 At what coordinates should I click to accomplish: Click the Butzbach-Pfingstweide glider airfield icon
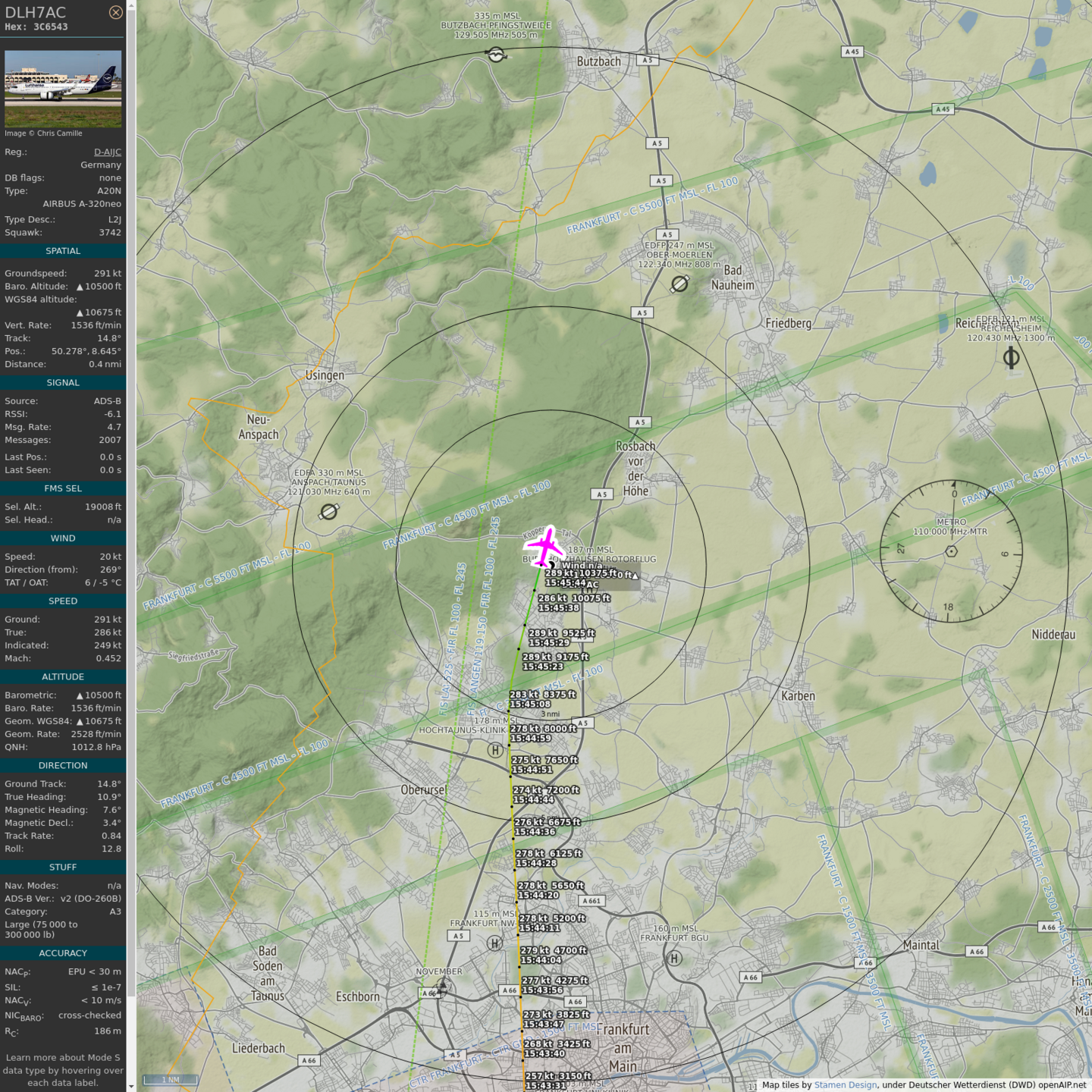pyautogui.click(x=496, y=55)
